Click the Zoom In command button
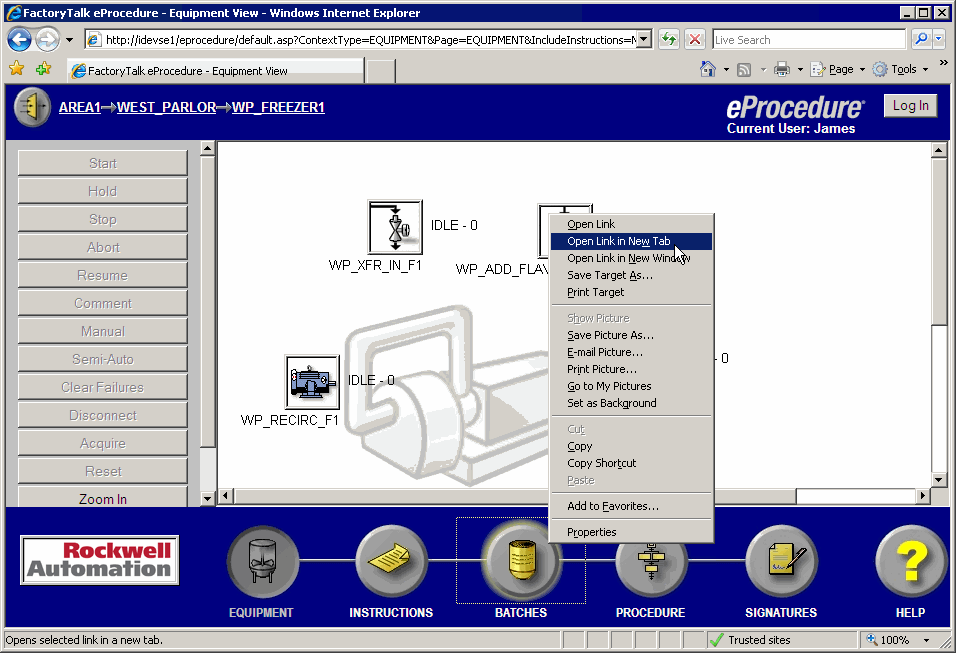956x653 pixels. tap(102, 496)
